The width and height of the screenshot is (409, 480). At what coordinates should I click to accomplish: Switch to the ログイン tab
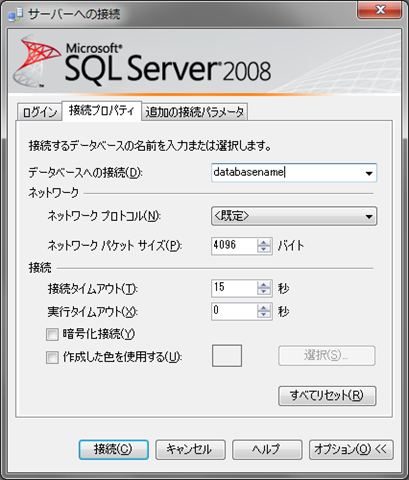(x=39, y=112)
